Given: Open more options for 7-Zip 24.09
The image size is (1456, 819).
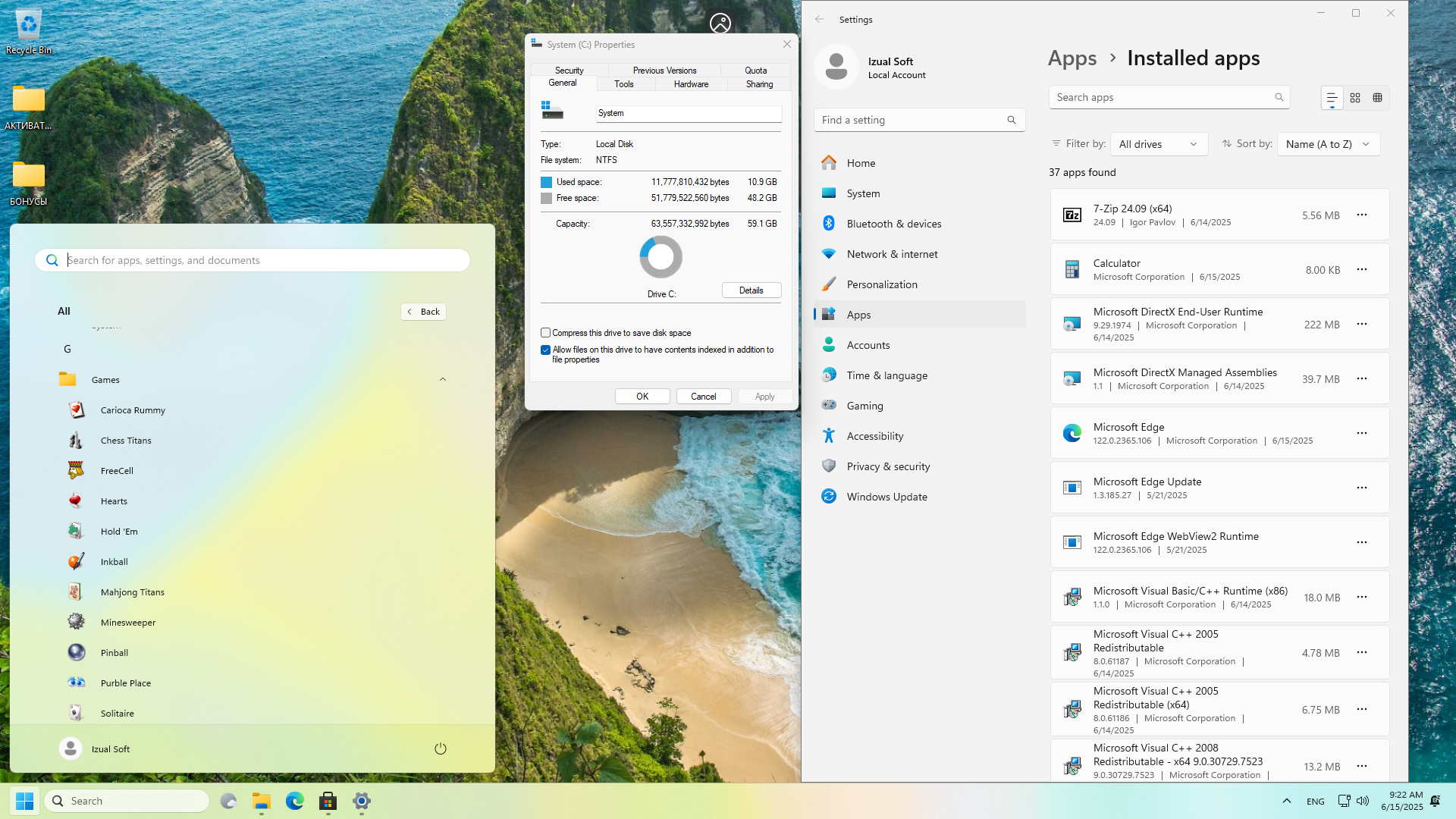Looking at the screenshot, I should (1362, 215).
